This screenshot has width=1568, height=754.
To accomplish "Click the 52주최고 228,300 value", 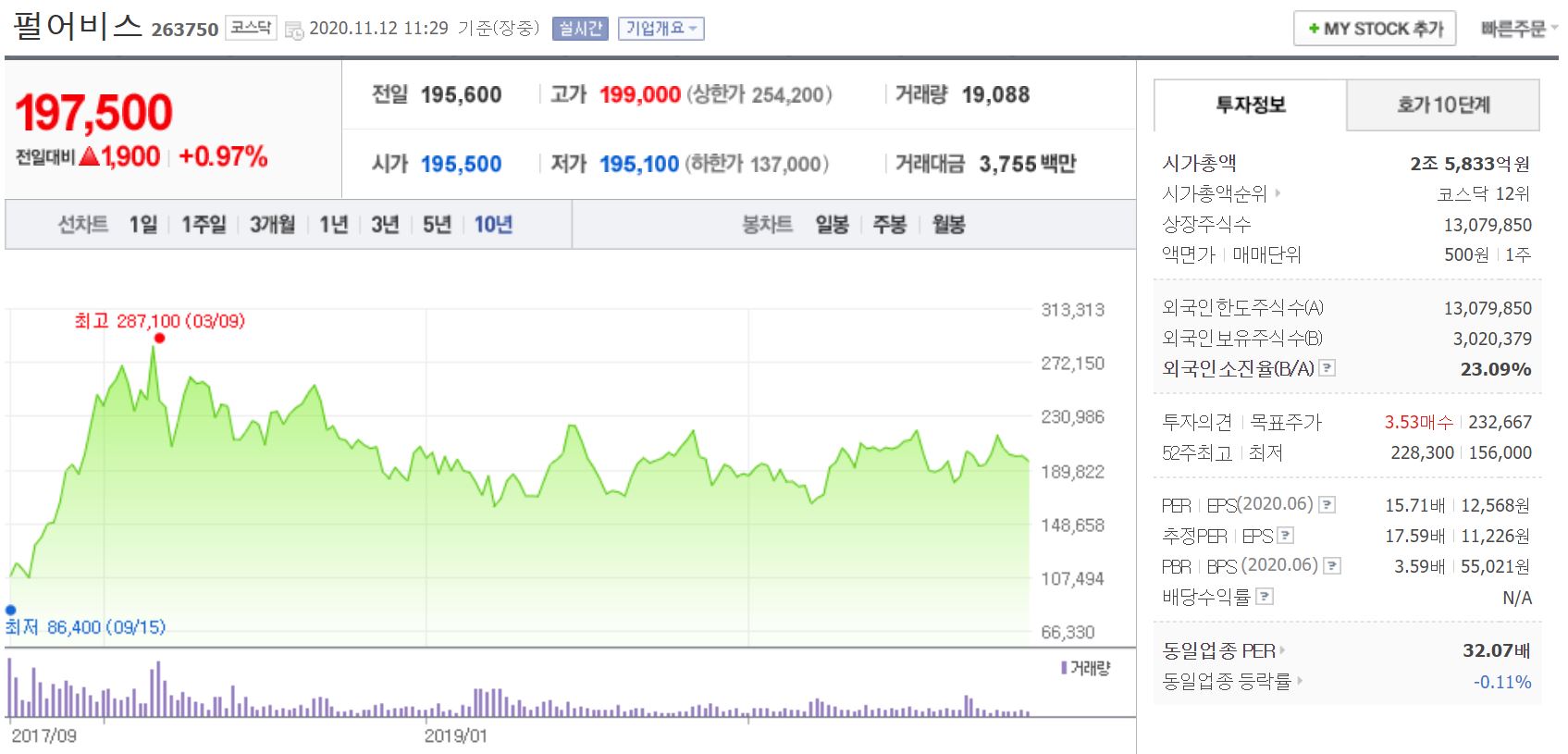I will [x=1422, y=452].
